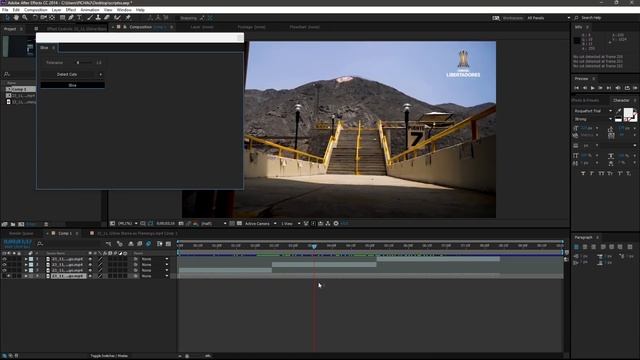
Task: Open the Animation menu
Action: [x=90, y=10]
